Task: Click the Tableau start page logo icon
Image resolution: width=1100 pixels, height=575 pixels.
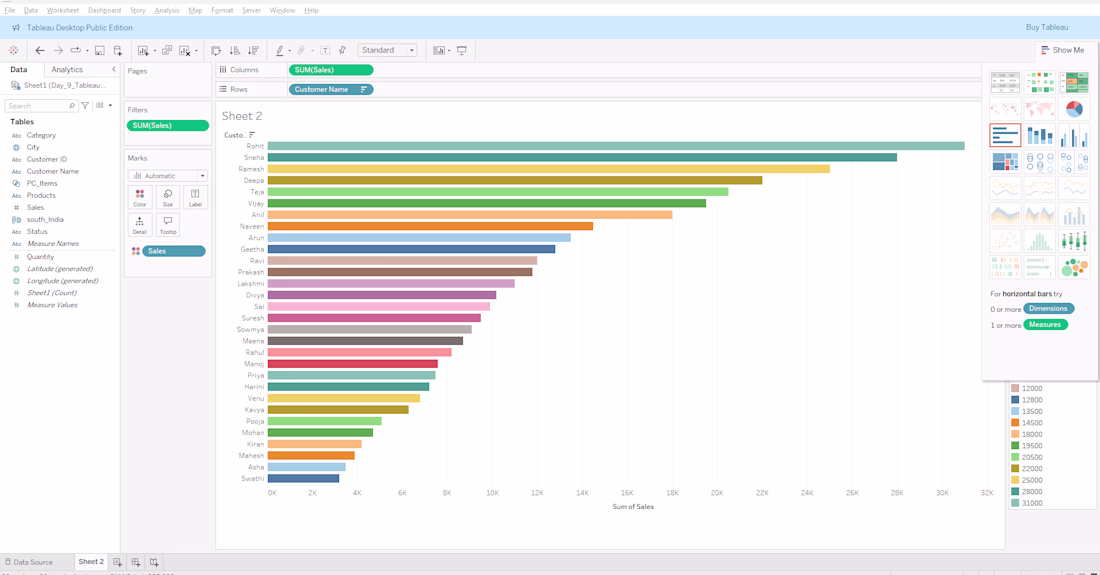Action: [13, 50]
